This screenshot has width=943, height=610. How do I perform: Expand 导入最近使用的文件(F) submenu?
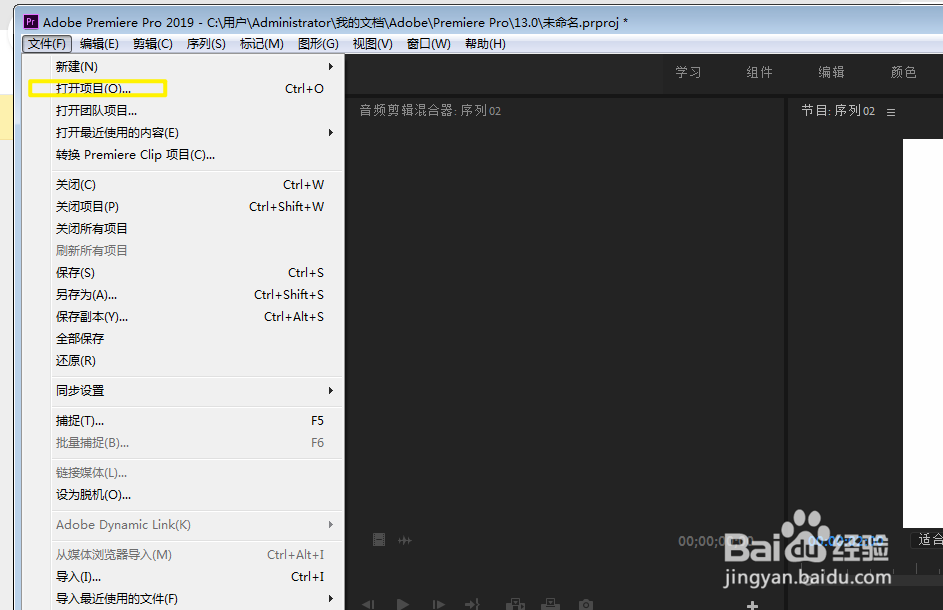click(183, 599)
